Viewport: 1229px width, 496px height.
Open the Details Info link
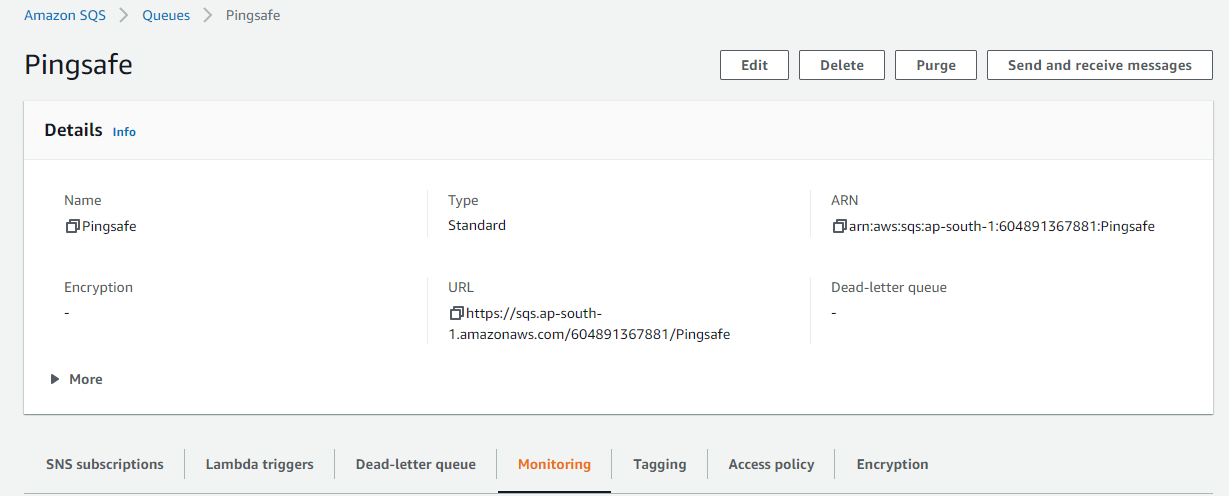click(x=124, y=132)
